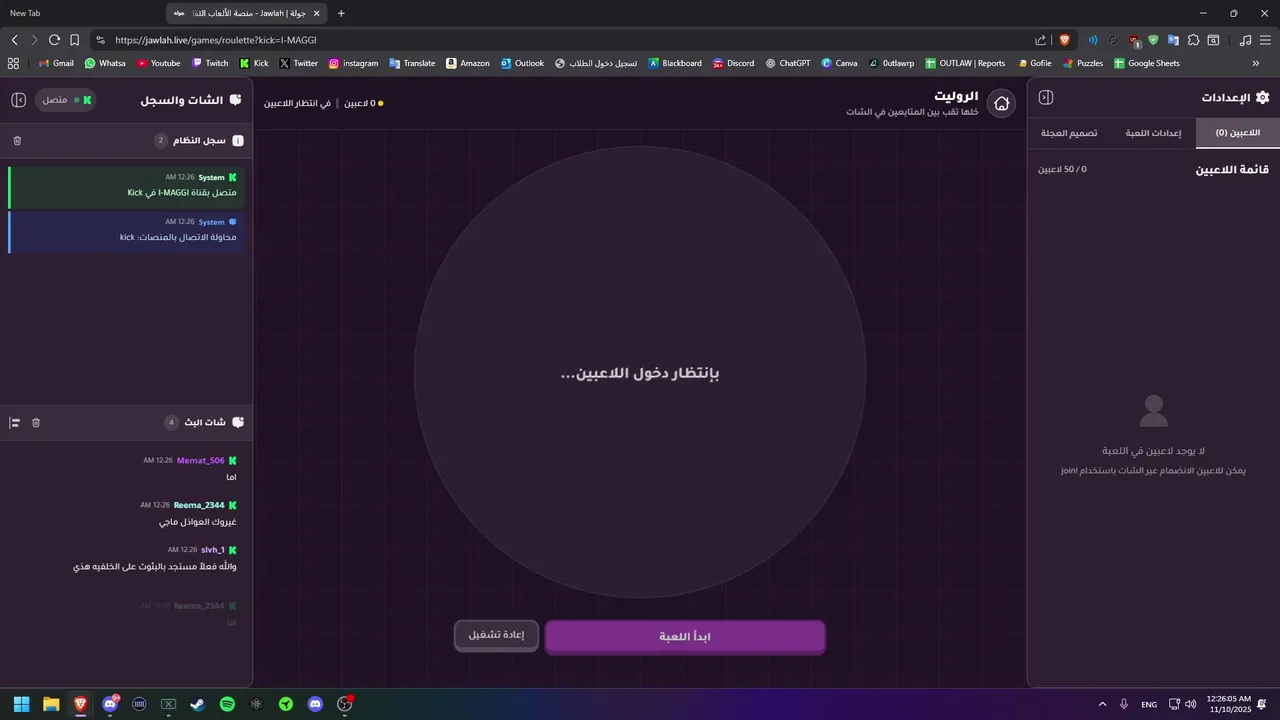This screenshot has width=1280, height=720.
Task: Open the taskbar clock and date
Action: 1229,704
